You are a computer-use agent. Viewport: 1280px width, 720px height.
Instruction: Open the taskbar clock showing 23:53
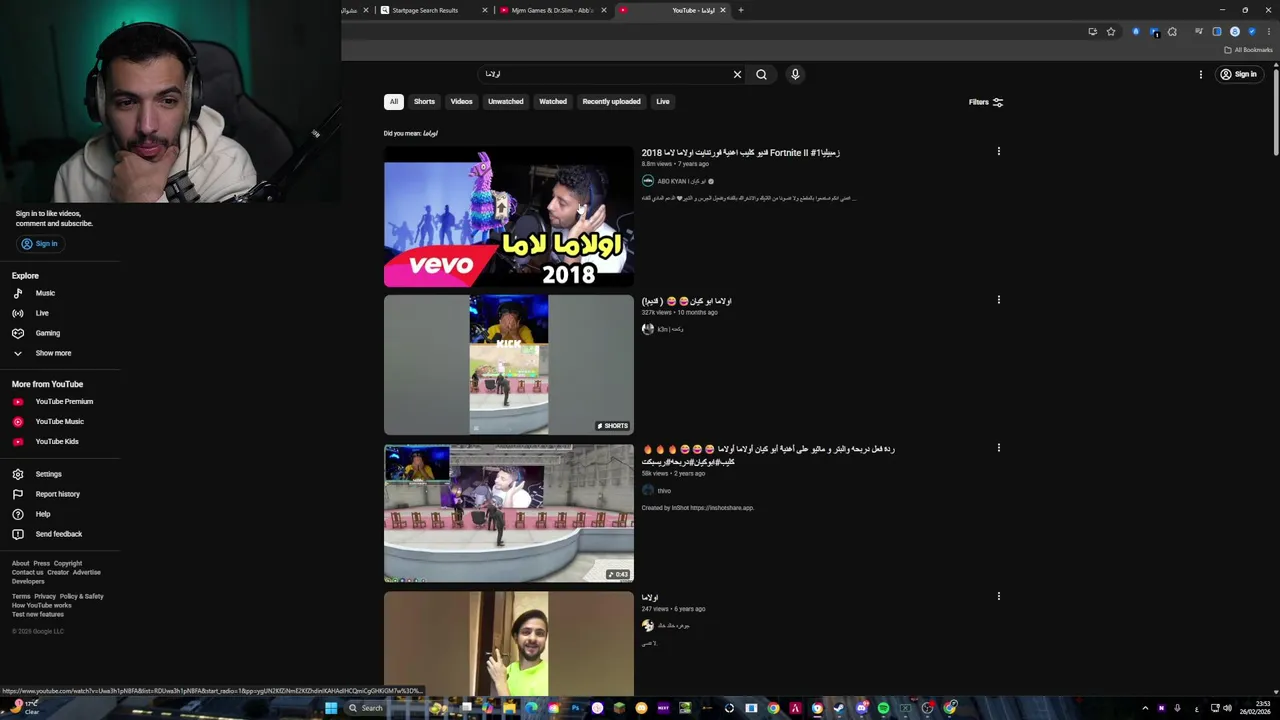[1255, 708]
